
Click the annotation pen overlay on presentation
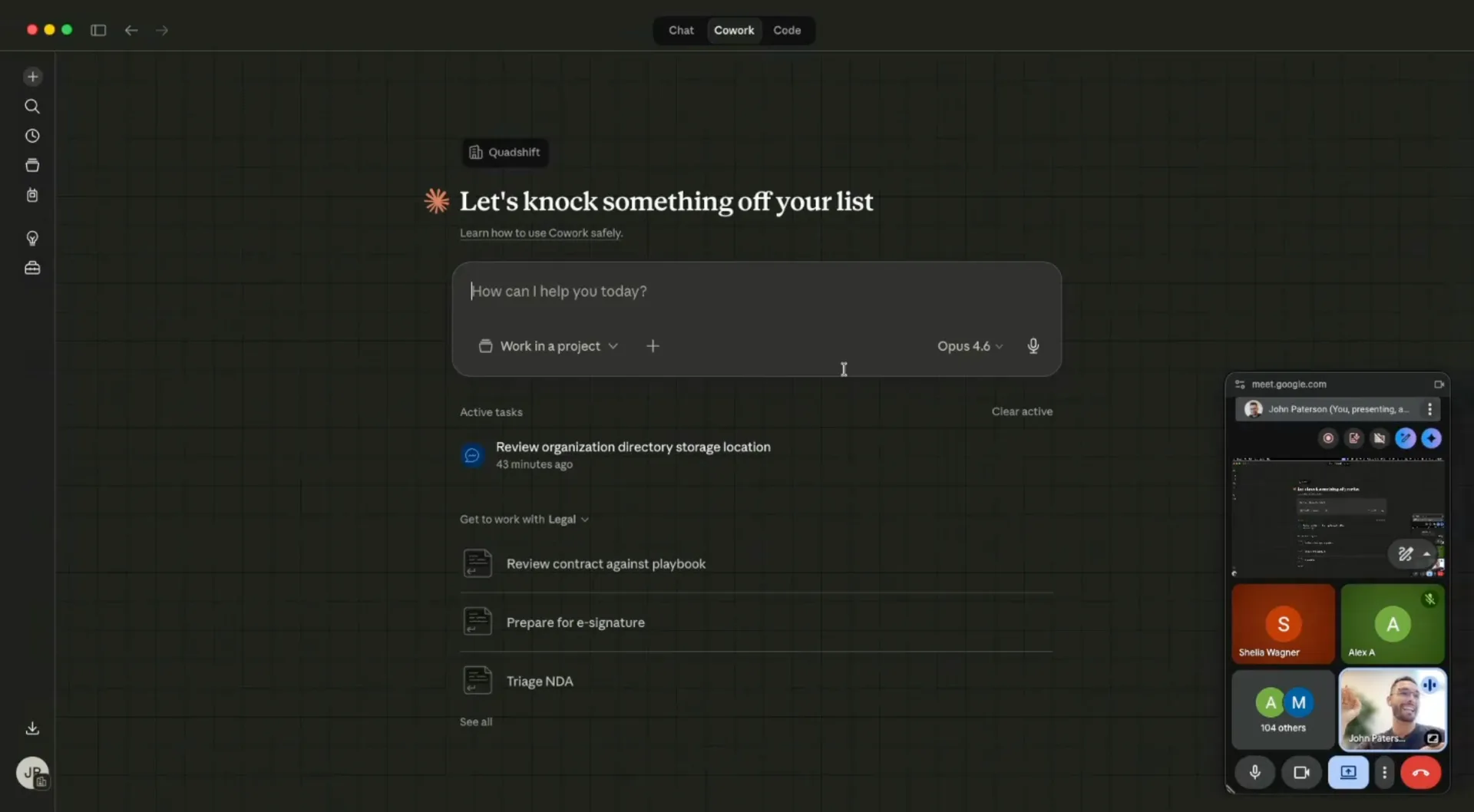click(1405, 554)
